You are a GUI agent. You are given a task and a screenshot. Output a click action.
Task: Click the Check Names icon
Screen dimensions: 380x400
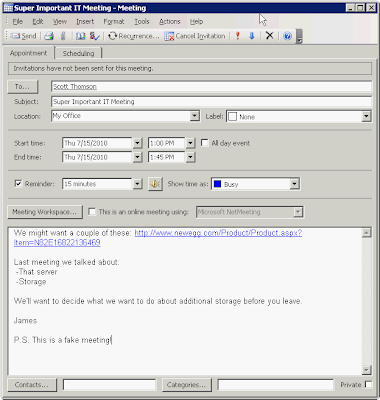click(95, 36)
